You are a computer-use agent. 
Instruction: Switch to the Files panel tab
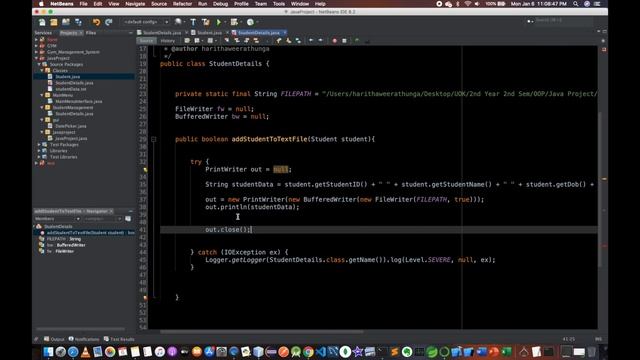coord(91,33)
